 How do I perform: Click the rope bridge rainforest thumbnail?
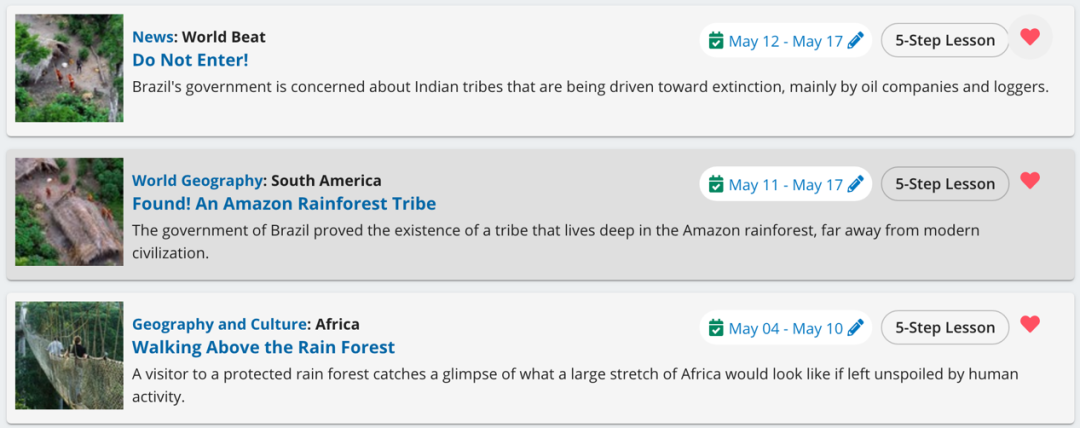coord(70,356)
